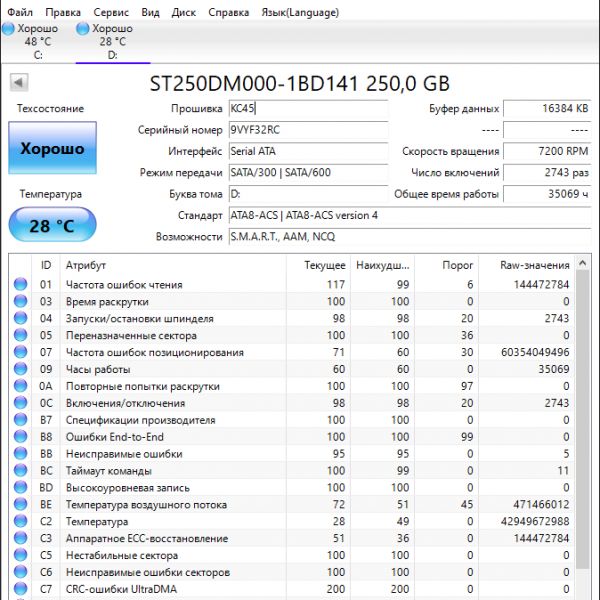Open the Правка menu

point(63,12)
